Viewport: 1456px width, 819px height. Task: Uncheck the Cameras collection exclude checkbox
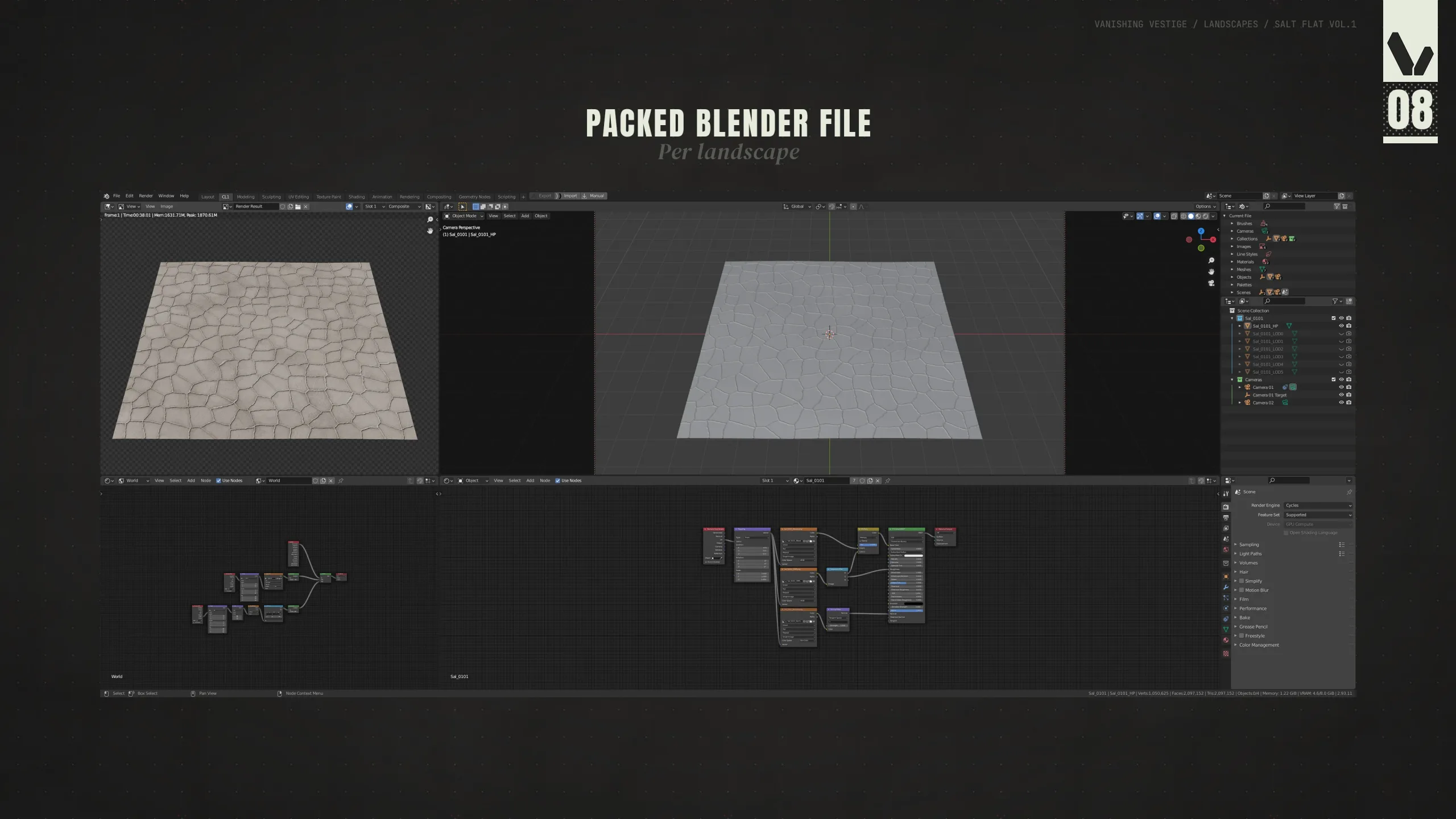(1334, 380)
